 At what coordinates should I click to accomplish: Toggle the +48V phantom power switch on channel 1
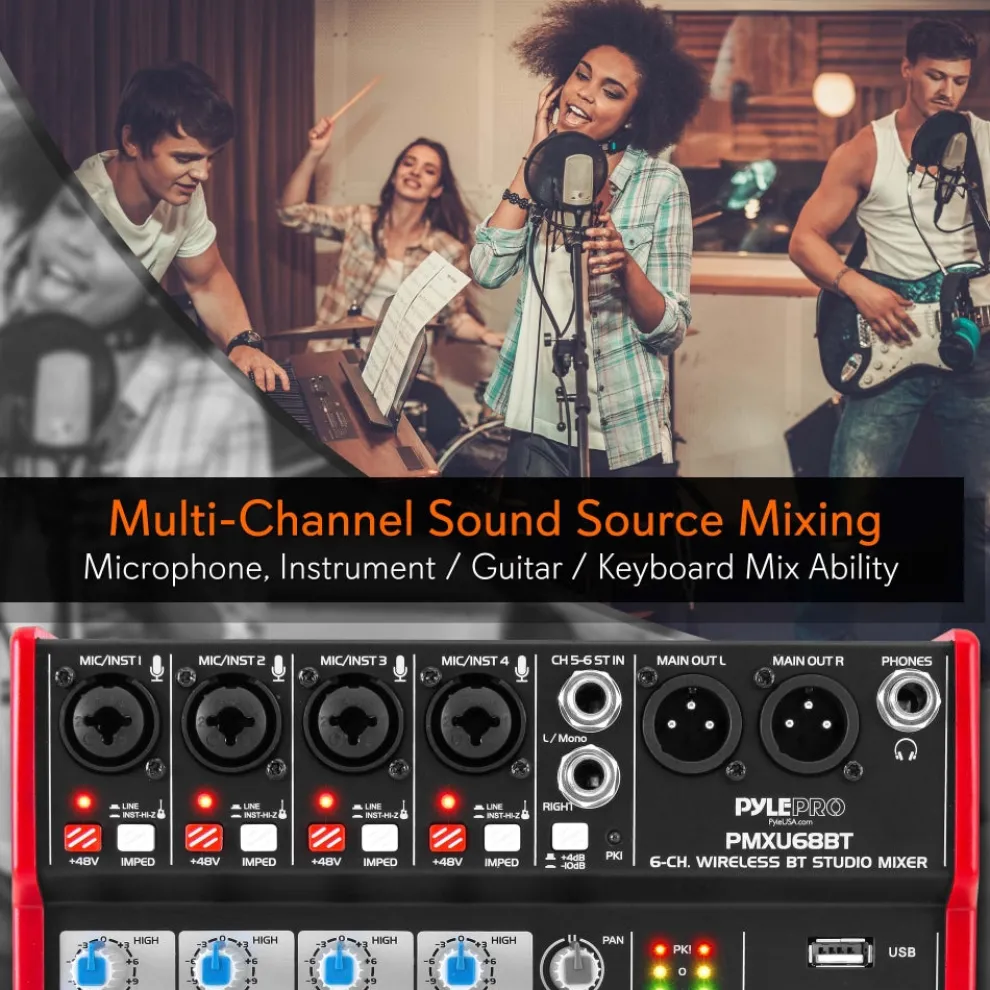point(82,836)
